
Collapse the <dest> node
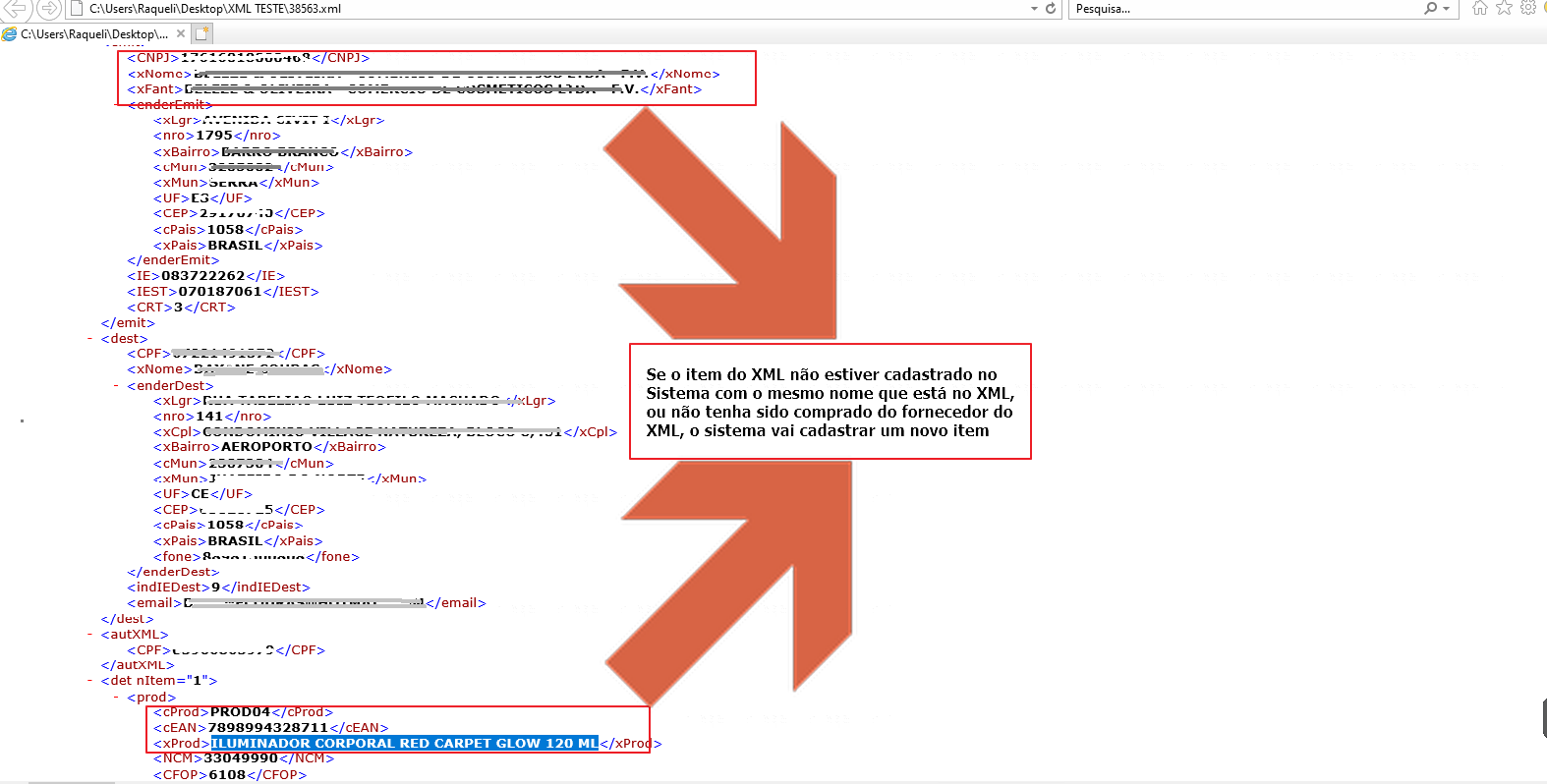pyautogui.click(x=90, y=339)
